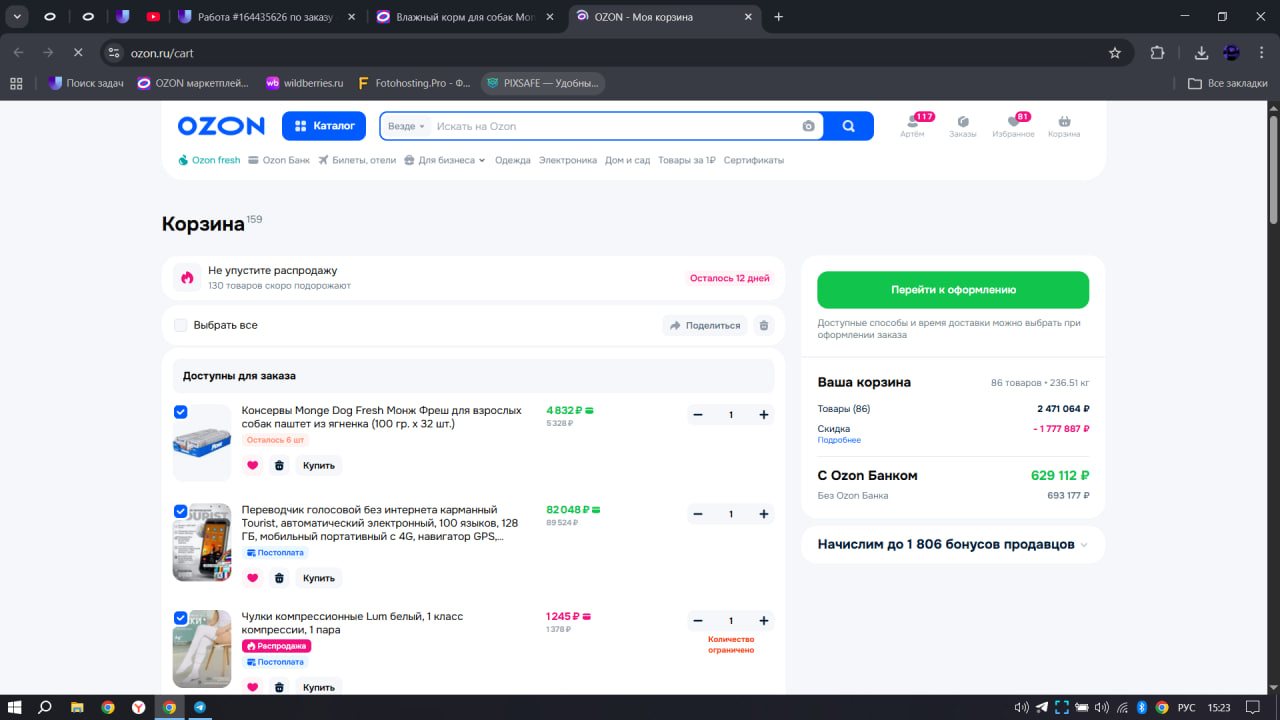Viewport: 1280px width, 720px height.
Task: Open the Windows Start menu
Action: pos(16,707)
